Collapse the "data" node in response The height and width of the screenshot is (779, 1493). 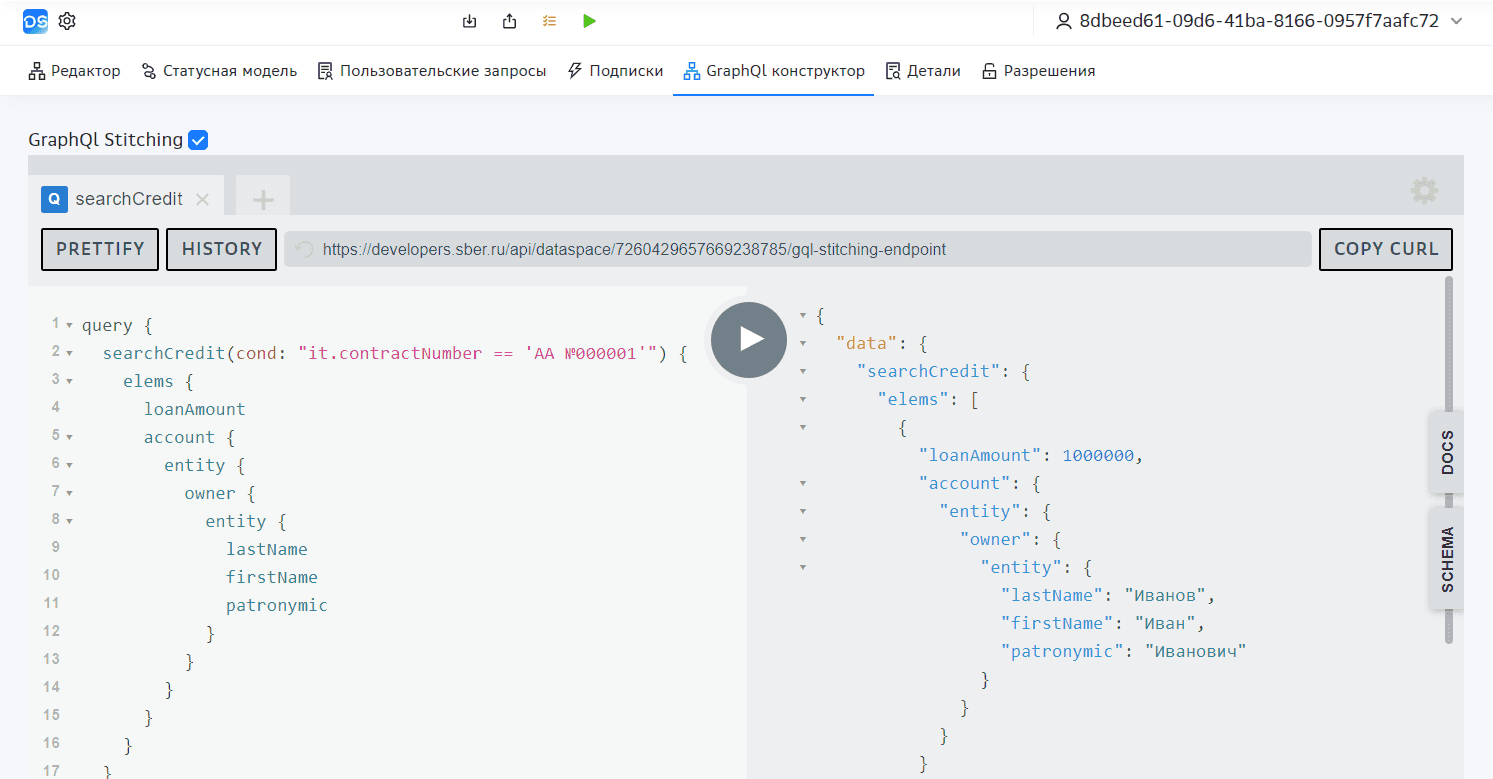coord(802,344)
